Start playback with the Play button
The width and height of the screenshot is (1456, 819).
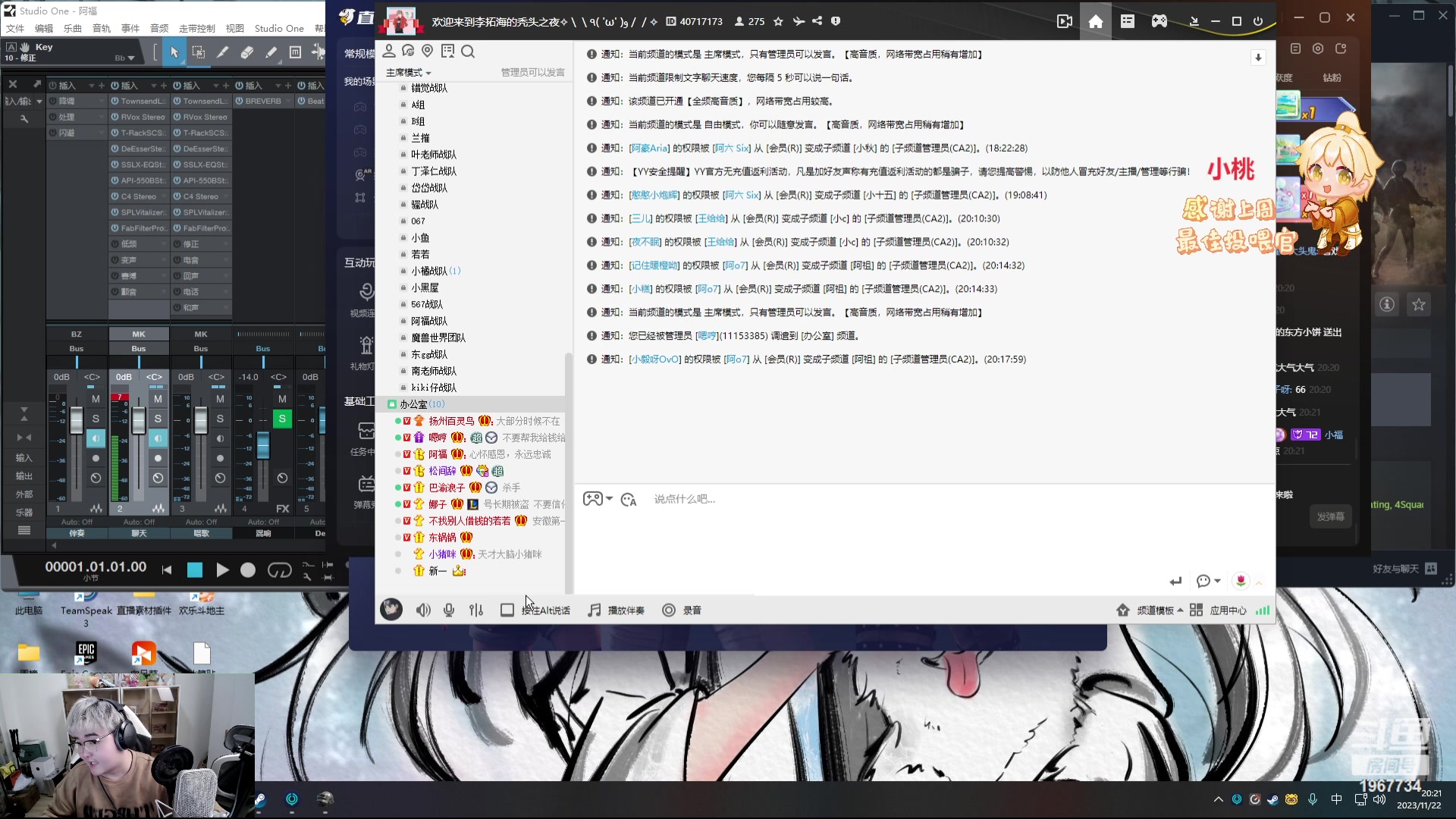point(222,570)
